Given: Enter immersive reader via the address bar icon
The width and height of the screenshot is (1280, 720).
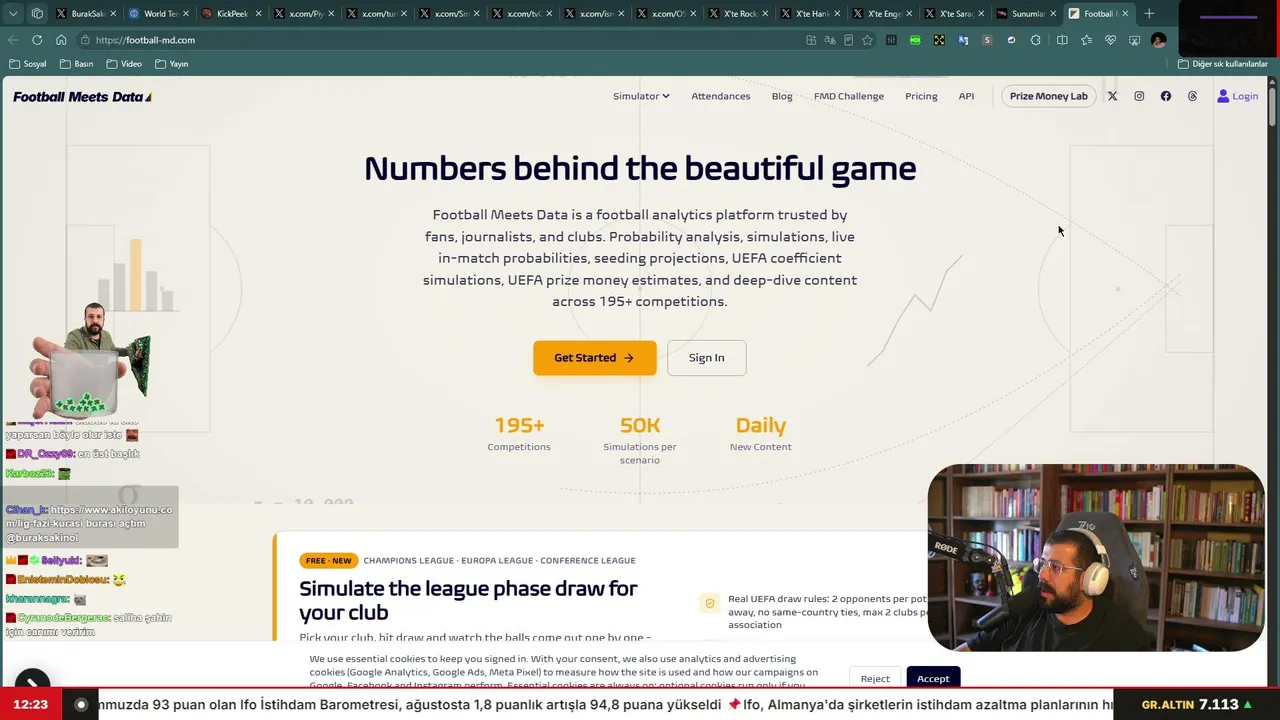Looking at the screenshot, I should click(848, 40).
